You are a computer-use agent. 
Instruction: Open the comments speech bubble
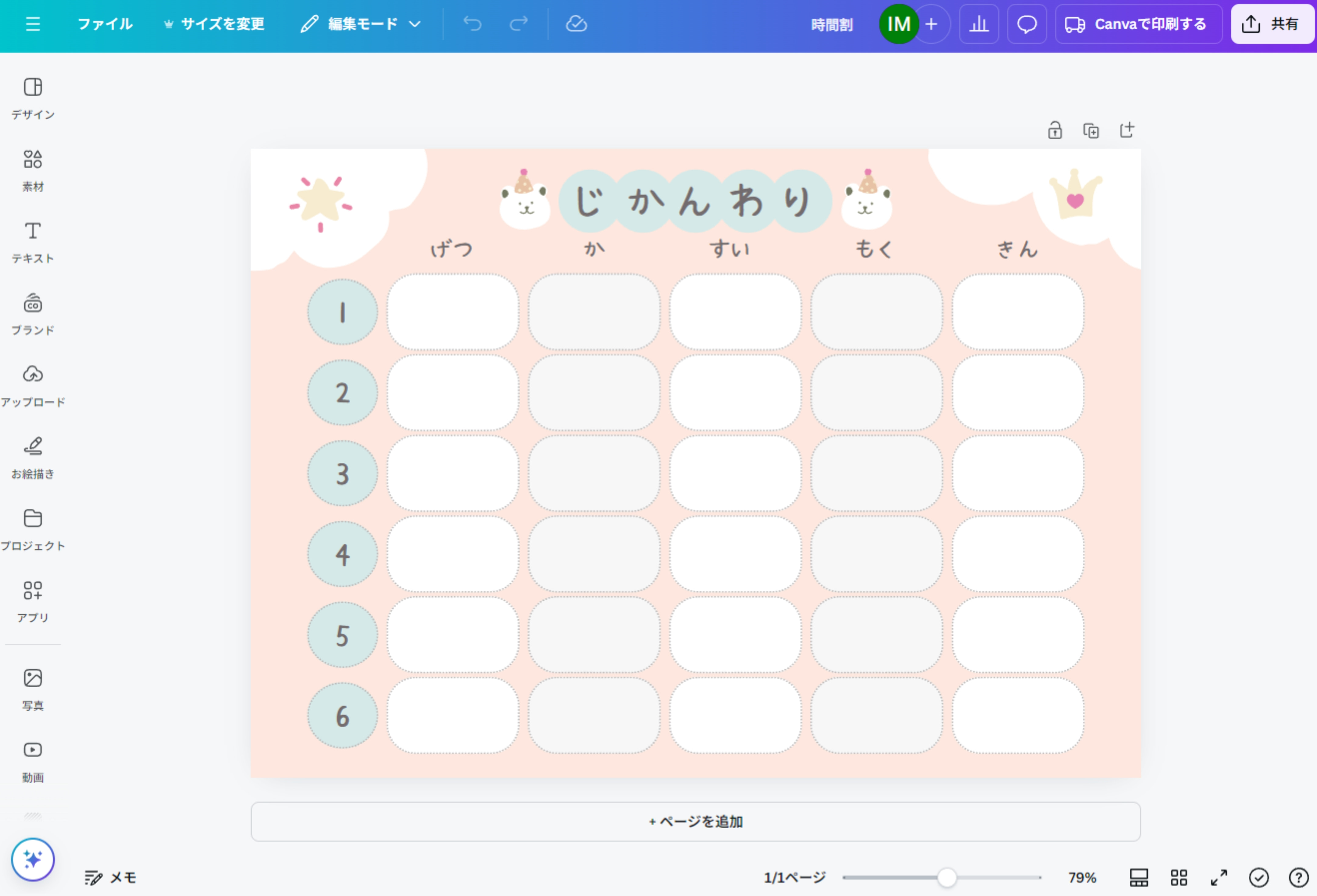coord(1027,24)
